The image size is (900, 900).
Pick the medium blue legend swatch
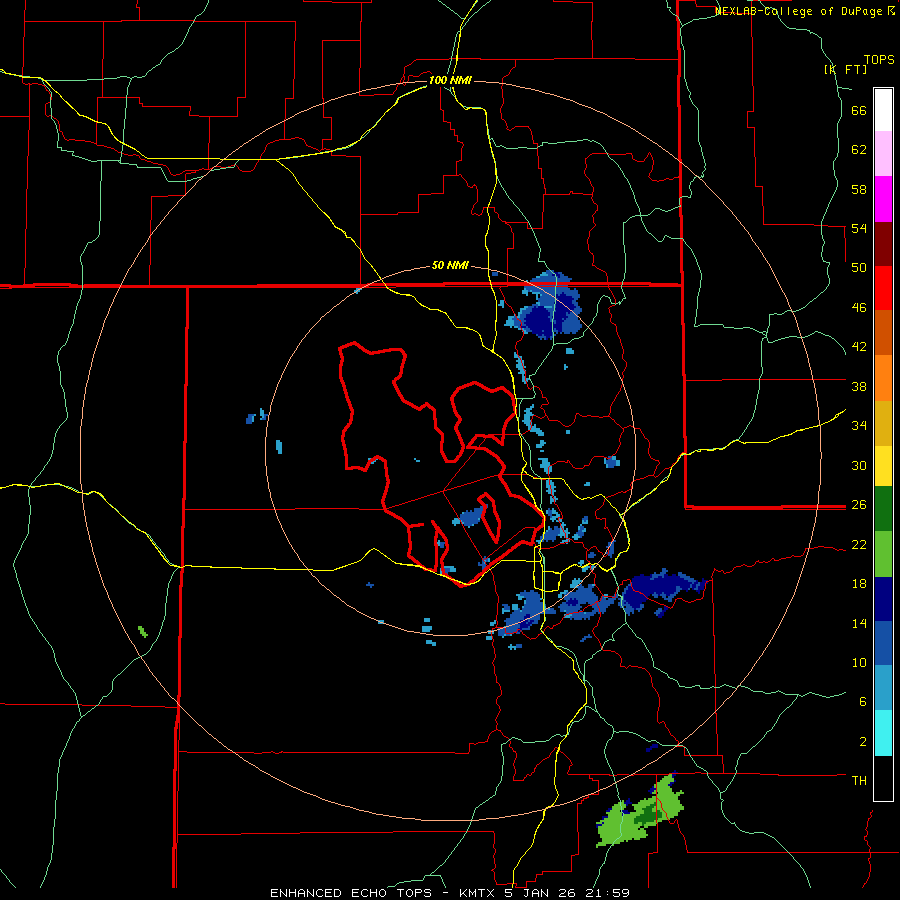pyautogui.click(x=883, y=643)
